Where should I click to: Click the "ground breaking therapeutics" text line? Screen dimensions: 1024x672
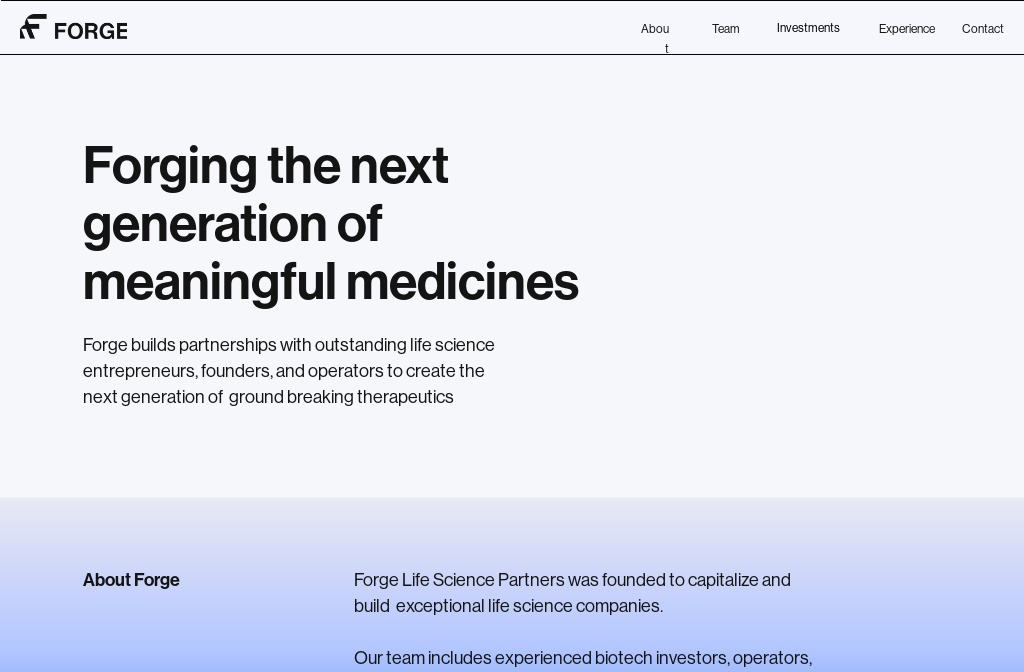[x=341, y=397]
